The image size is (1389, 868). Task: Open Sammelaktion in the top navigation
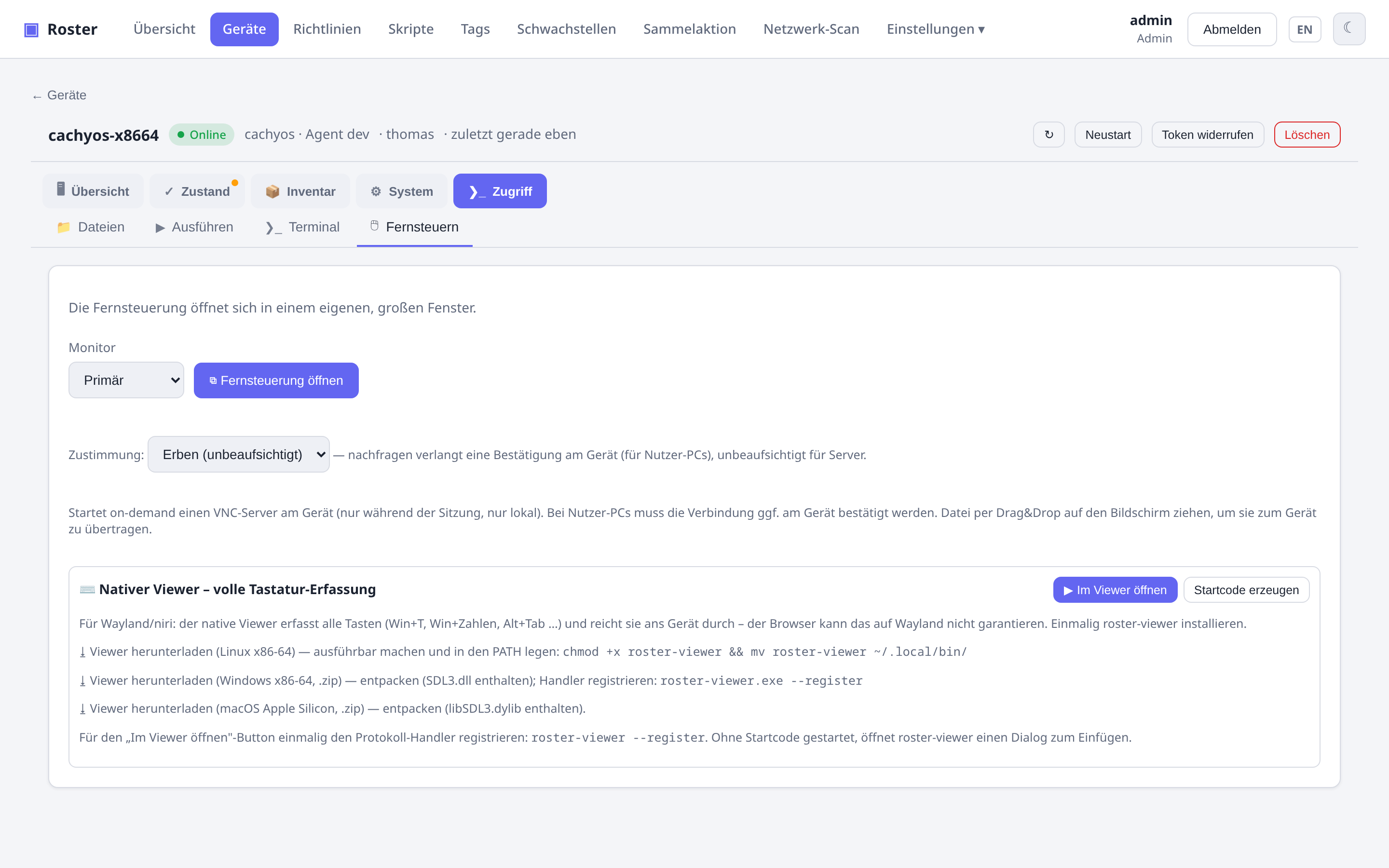(x=689, y=29)
